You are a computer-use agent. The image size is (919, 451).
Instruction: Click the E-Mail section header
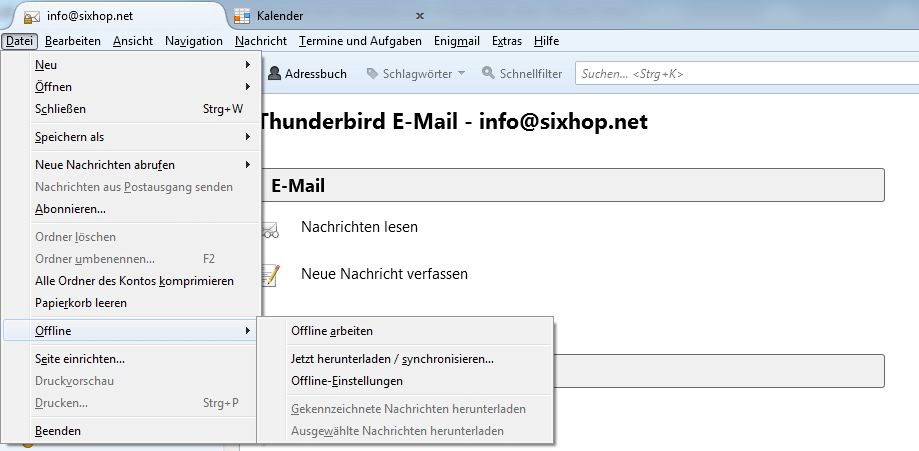[571, 186]
